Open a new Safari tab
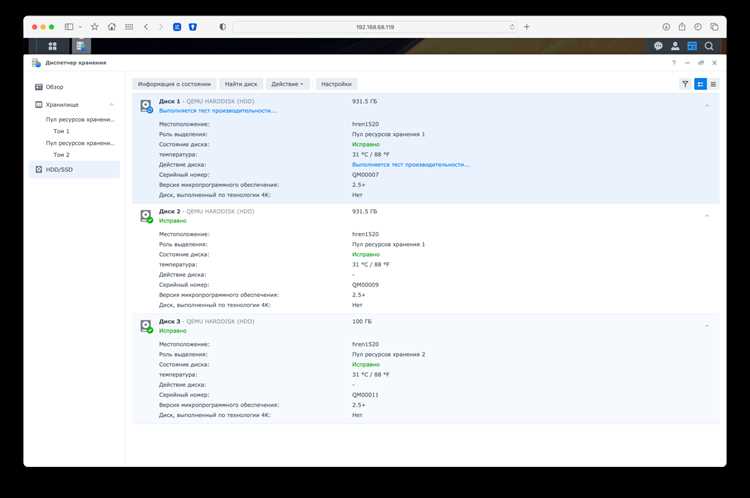 (527, 27)
